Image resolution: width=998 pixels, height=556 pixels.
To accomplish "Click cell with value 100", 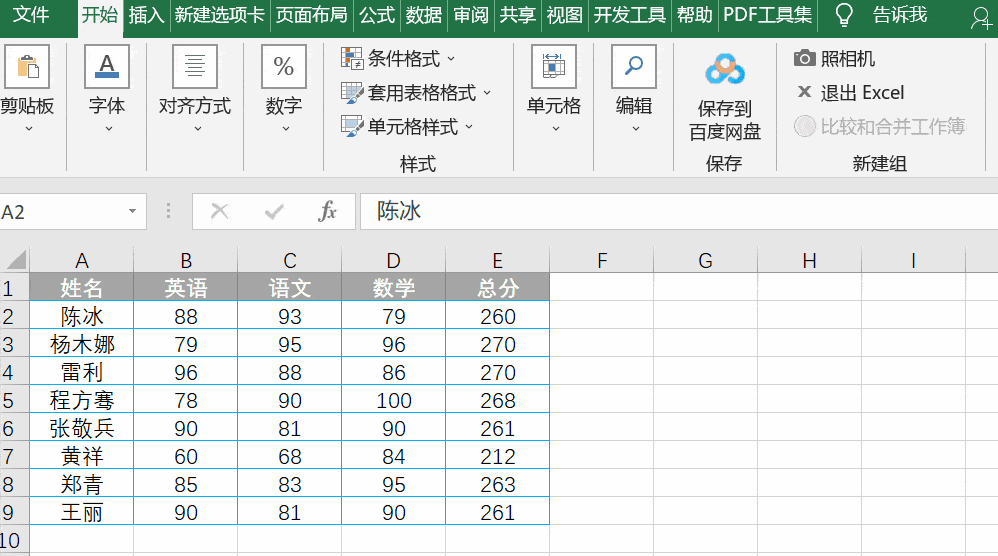I will pyautogui.click(x=394, y=400).
